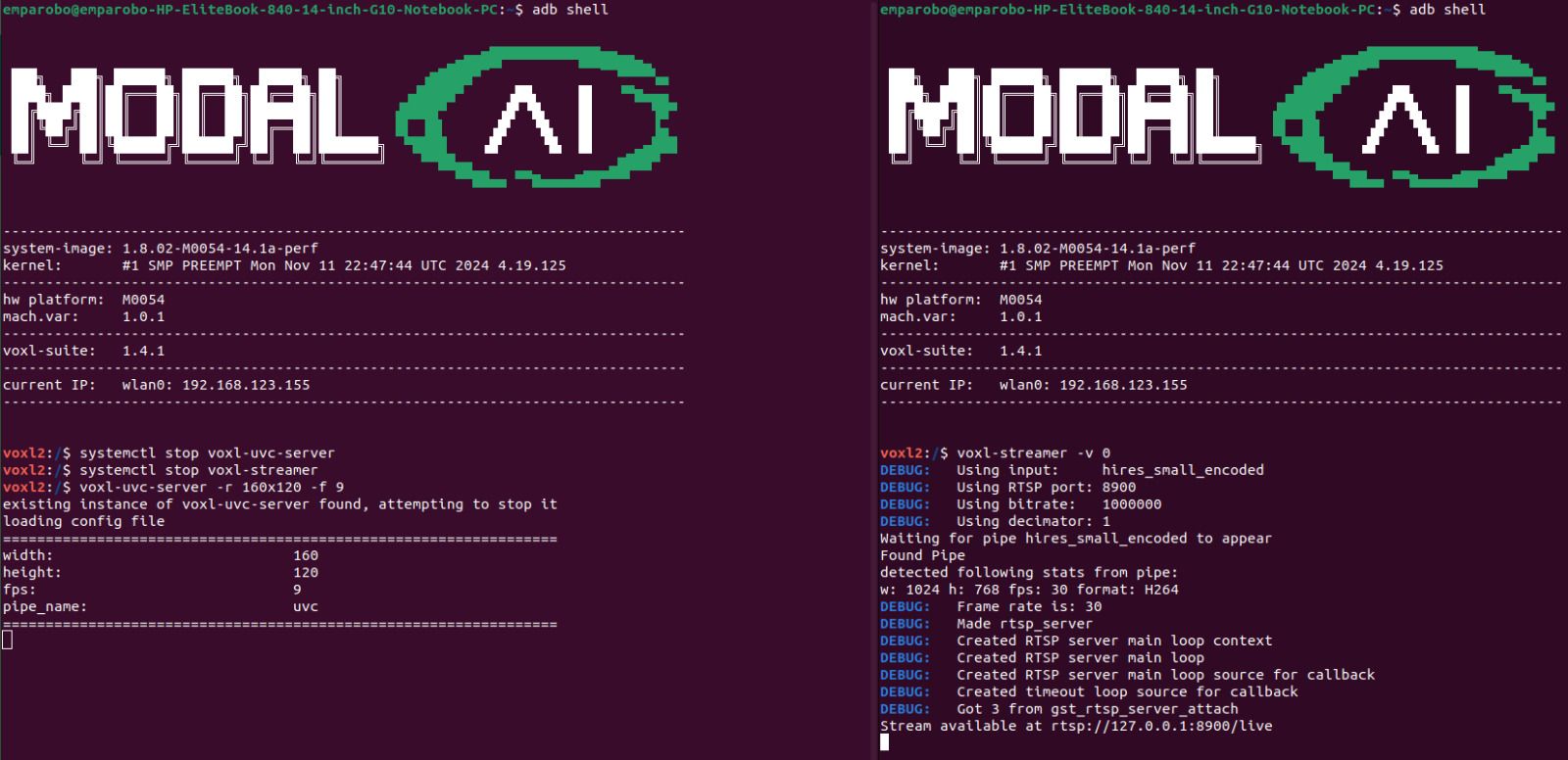Click the fps value 9

pyautogui.click(x=297, y=590)
